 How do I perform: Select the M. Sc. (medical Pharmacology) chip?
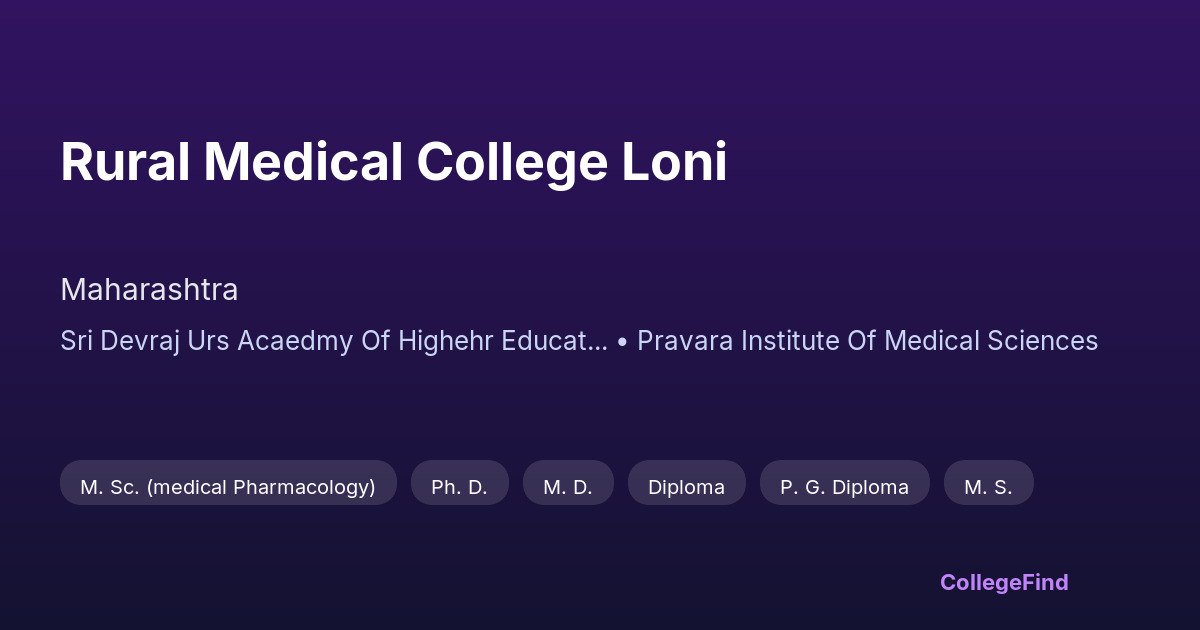coord(228,487)
